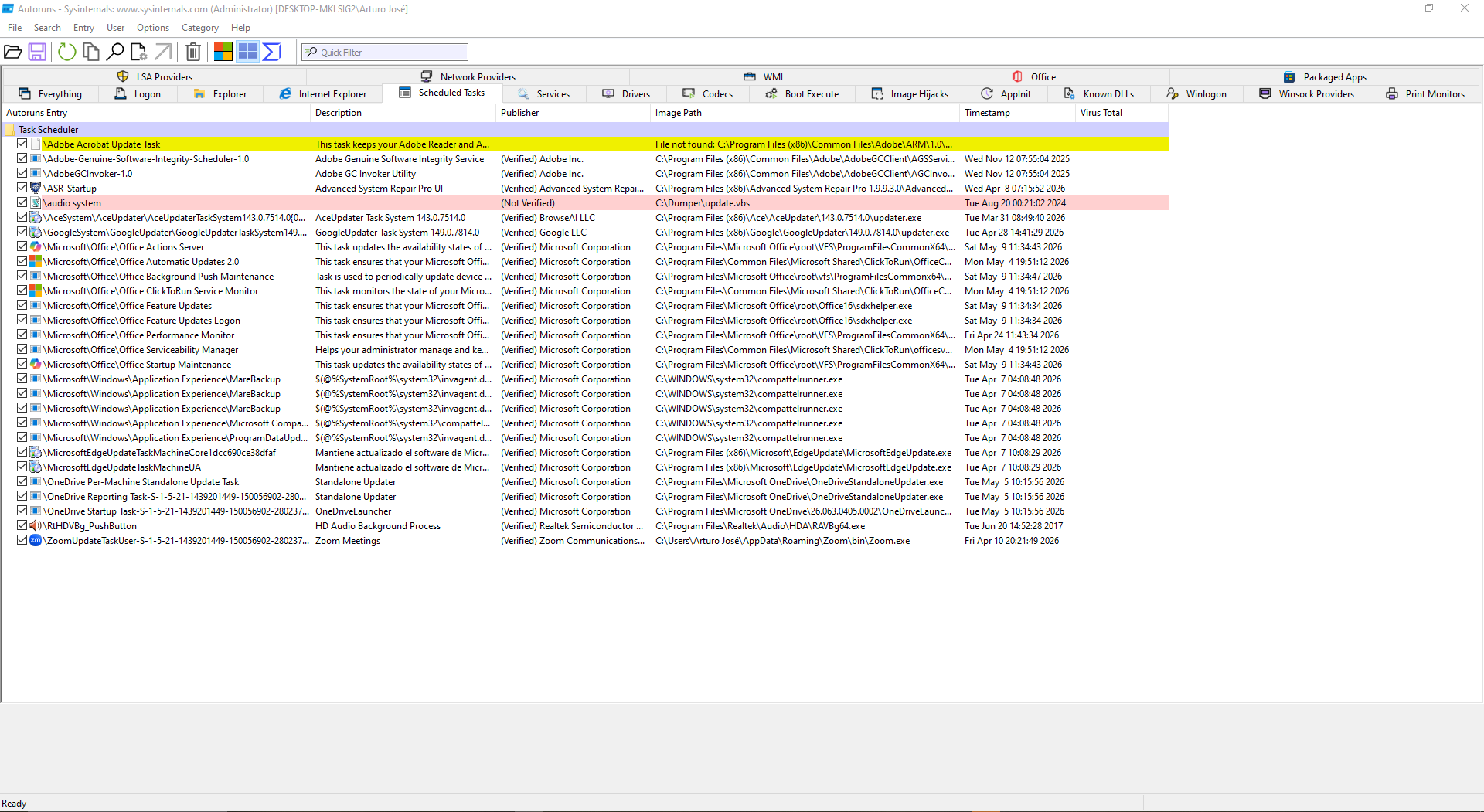Click the Save floppy disk toolbar icon
The image size is (1484, 812).
(x=37, y=52)
